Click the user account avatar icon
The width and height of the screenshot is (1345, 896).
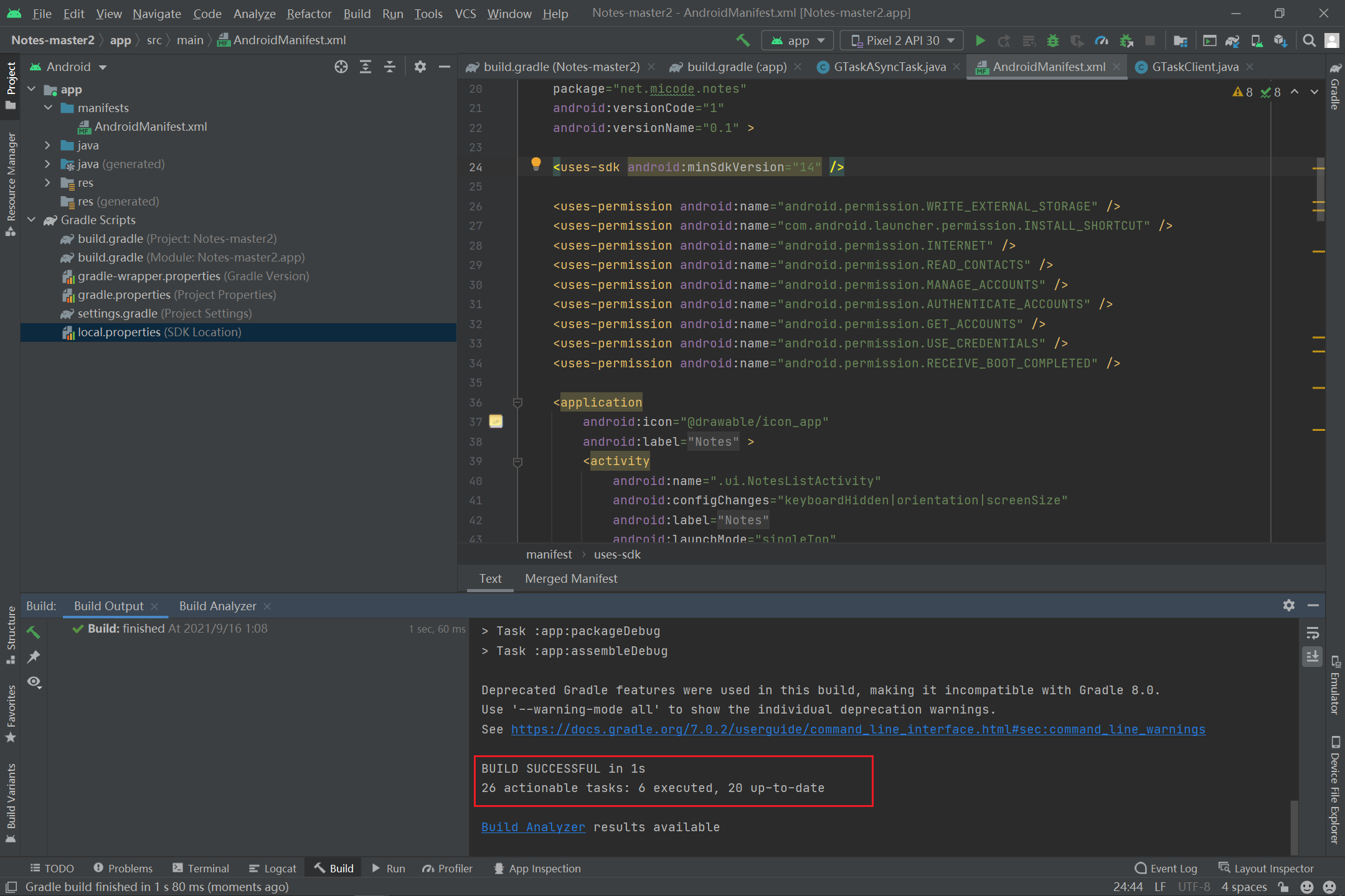pyautogui.click(x=1332, y=40)
